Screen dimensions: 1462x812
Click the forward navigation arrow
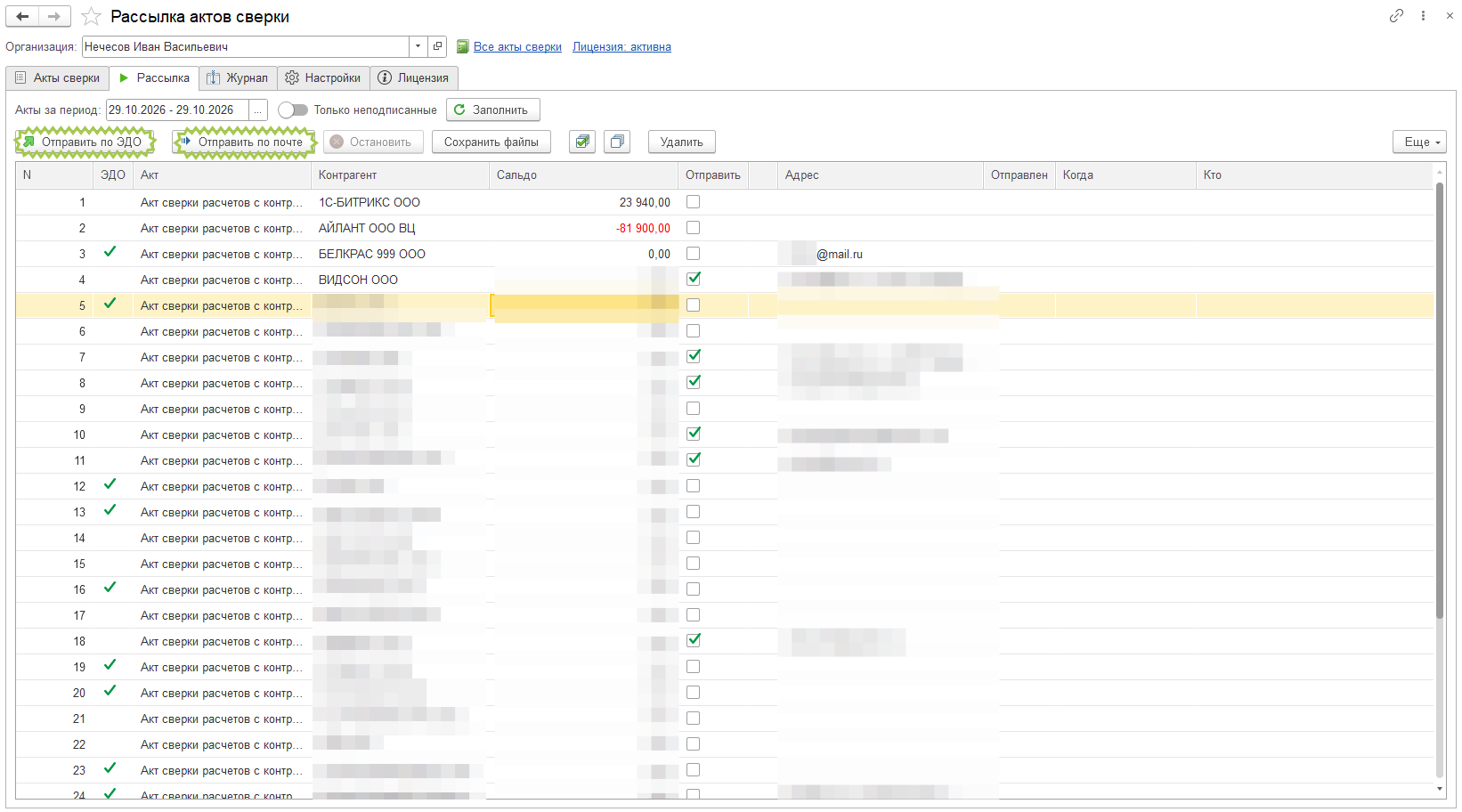[x=54, y=16]
